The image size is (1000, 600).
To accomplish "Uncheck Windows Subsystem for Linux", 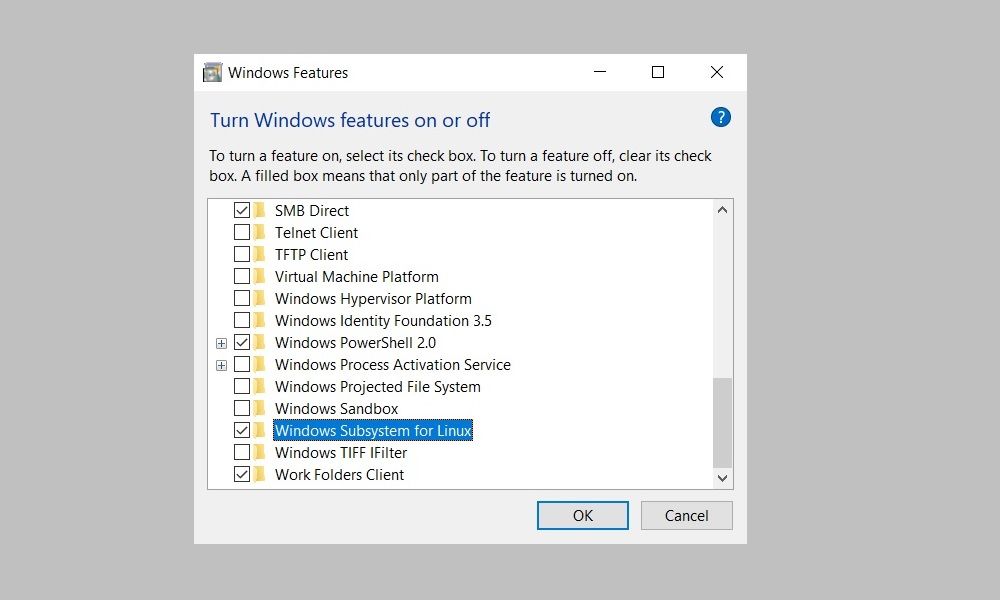I will pos(242,430).
